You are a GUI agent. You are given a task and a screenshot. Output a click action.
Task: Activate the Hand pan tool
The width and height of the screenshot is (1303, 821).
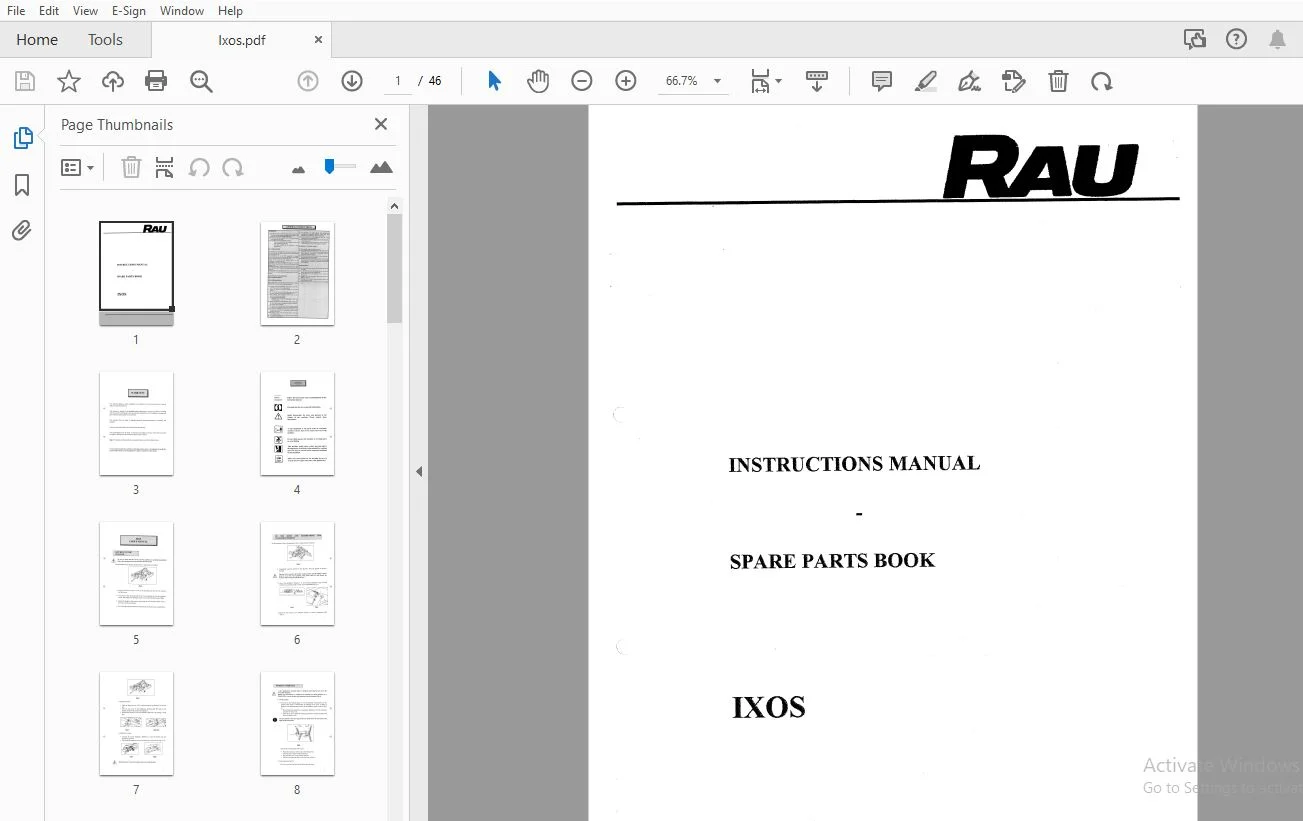538,82
